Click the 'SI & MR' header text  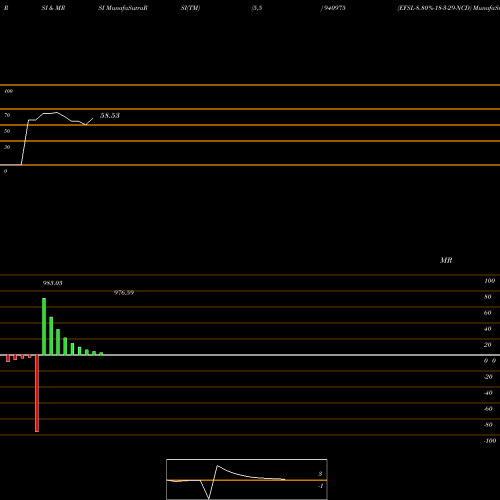click(x=53, y=8)
